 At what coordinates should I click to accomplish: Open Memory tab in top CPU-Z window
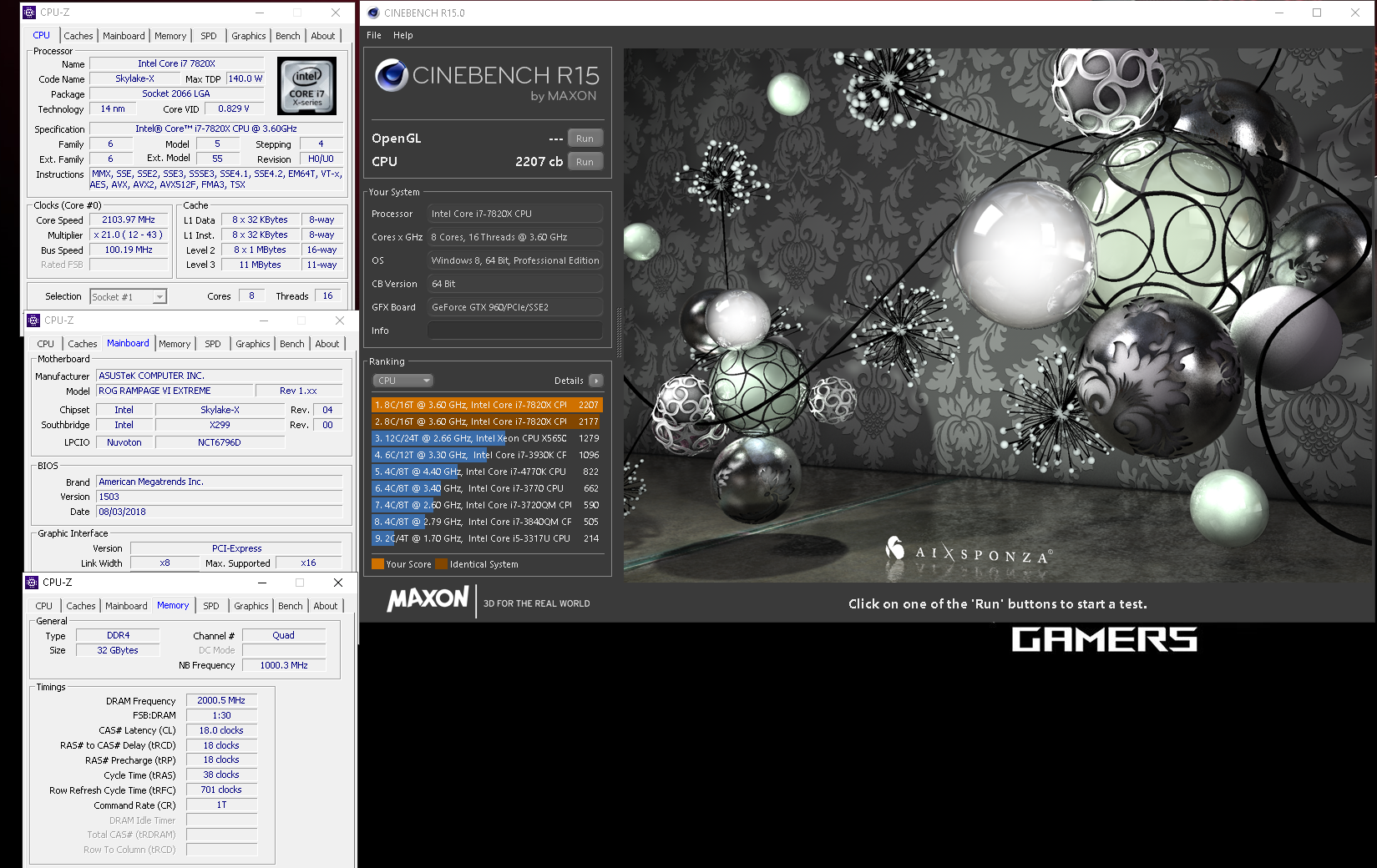(170, 36)
